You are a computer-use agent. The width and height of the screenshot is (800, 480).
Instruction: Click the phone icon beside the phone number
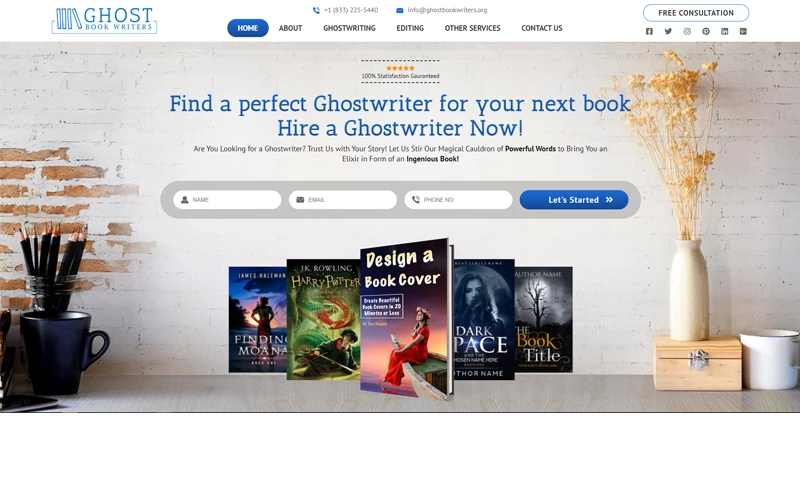316,10
